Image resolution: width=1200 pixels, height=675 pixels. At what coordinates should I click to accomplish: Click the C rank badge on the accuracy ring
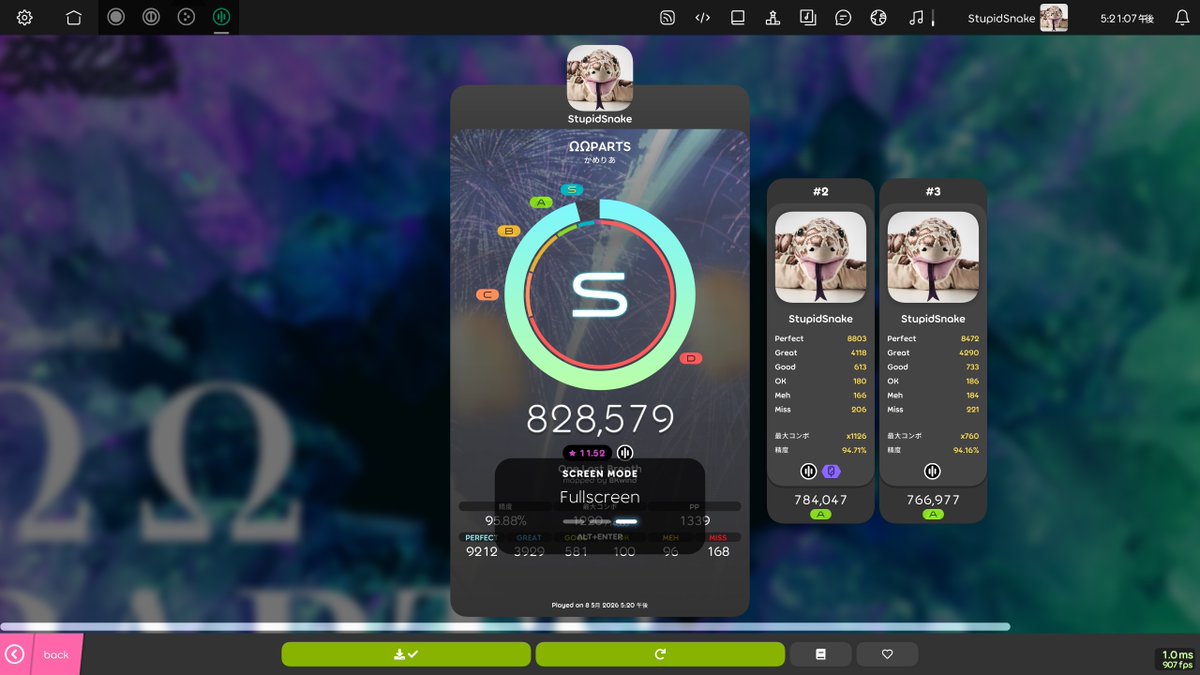point(487,295)
